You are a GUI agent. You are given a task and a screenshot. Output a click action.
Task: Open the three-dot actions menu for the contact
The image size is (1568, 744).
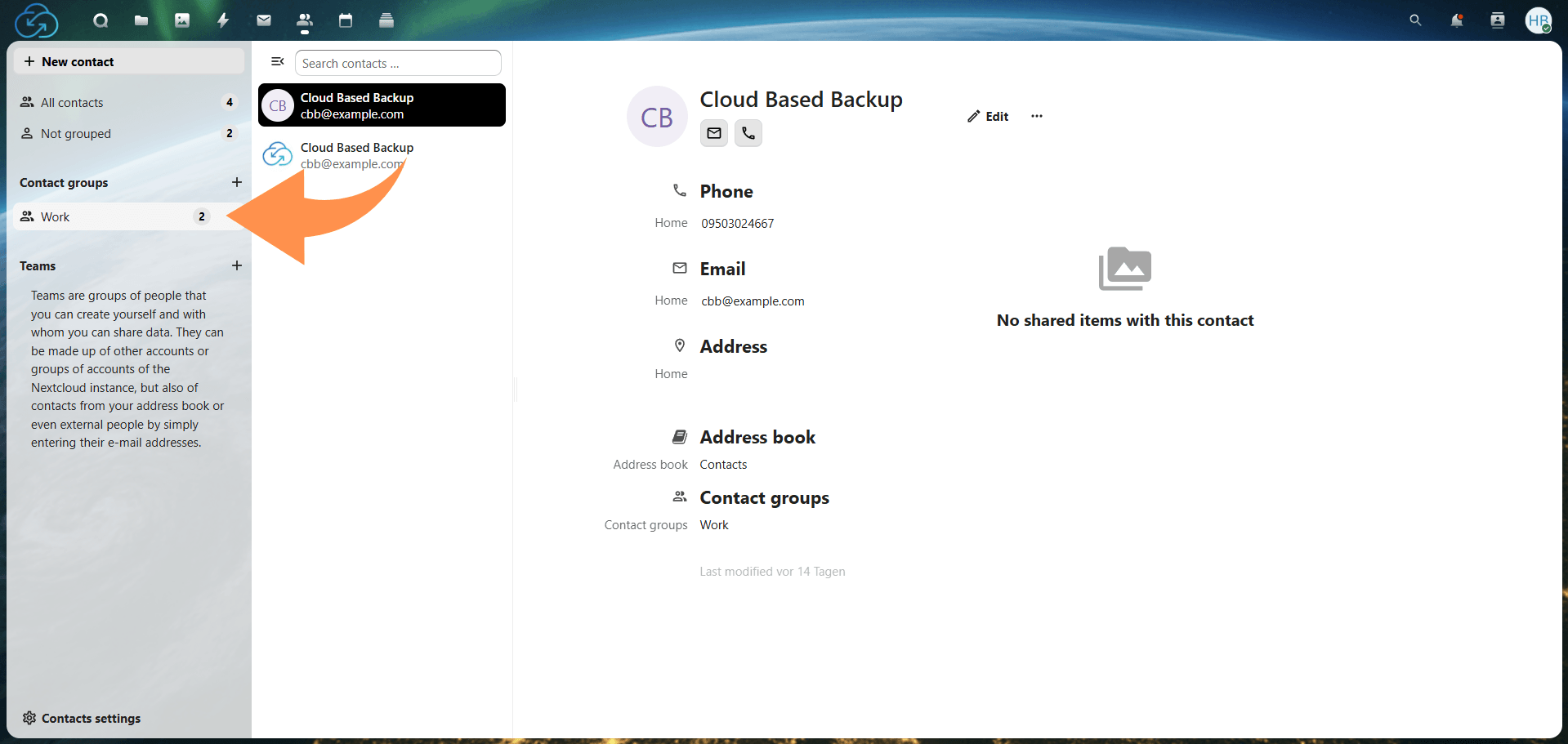[1036, 116]
